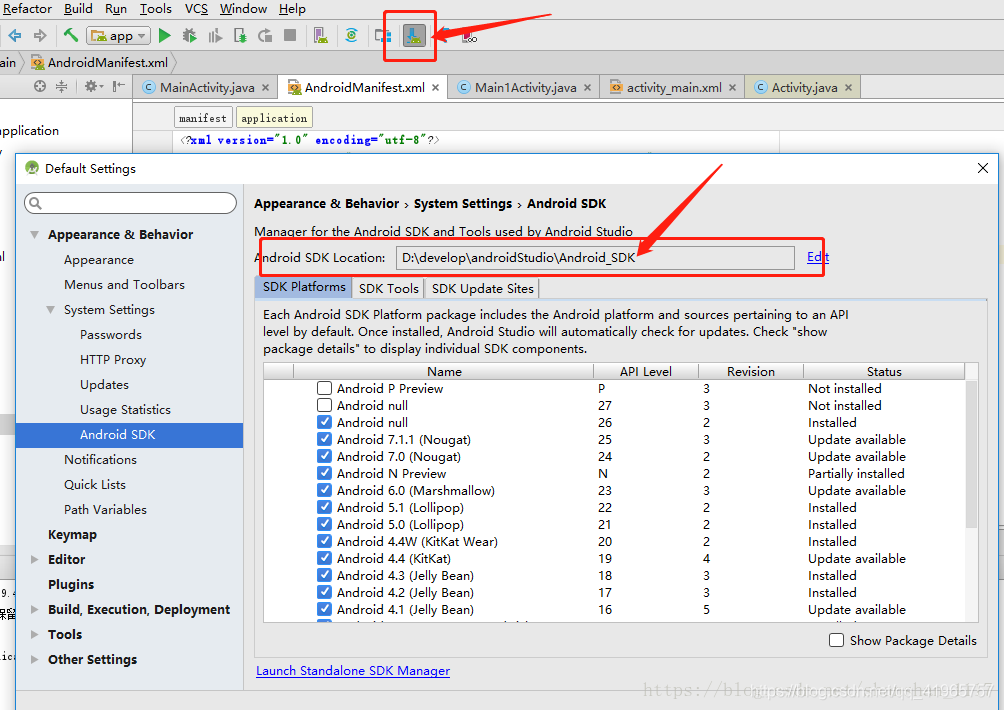
Task: Click the blue Back navigation arrow
Action: [x=15, y=36]
